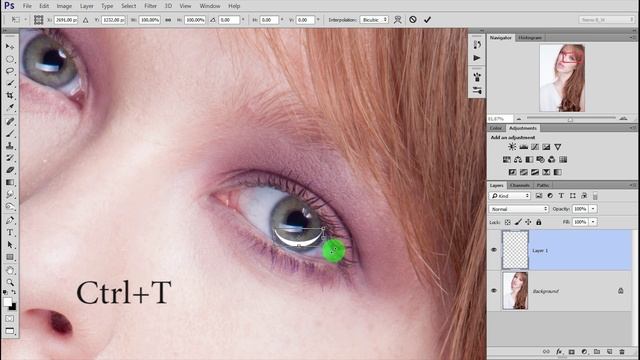Open the layer Kind filter dropdown
Screen dimensions: 640x360
click(x=509, y=196)
